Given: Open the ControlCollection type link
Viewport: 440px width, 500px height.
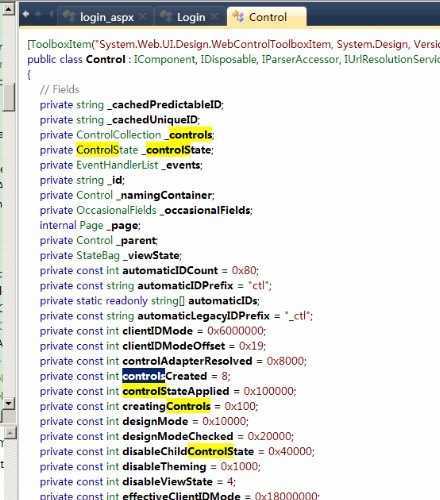Looking at the screenshot, I should 118,135.
